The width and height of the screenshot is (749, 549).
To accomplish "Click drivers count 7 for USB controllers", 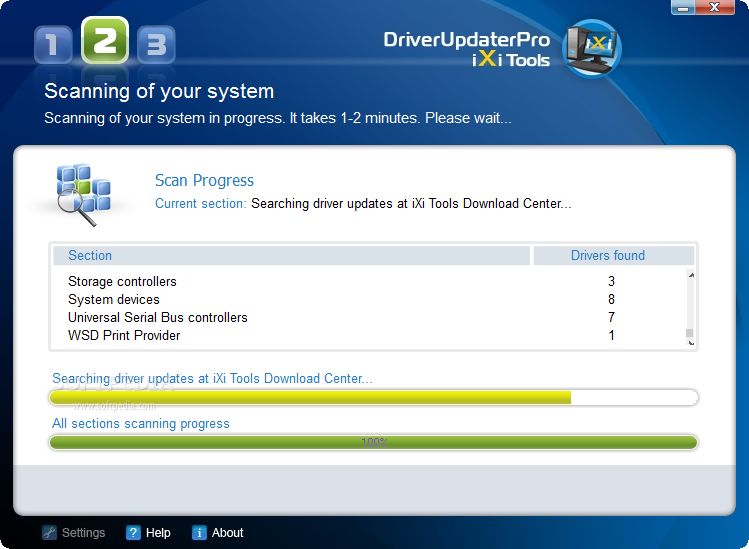I will (x=611, y=317).
